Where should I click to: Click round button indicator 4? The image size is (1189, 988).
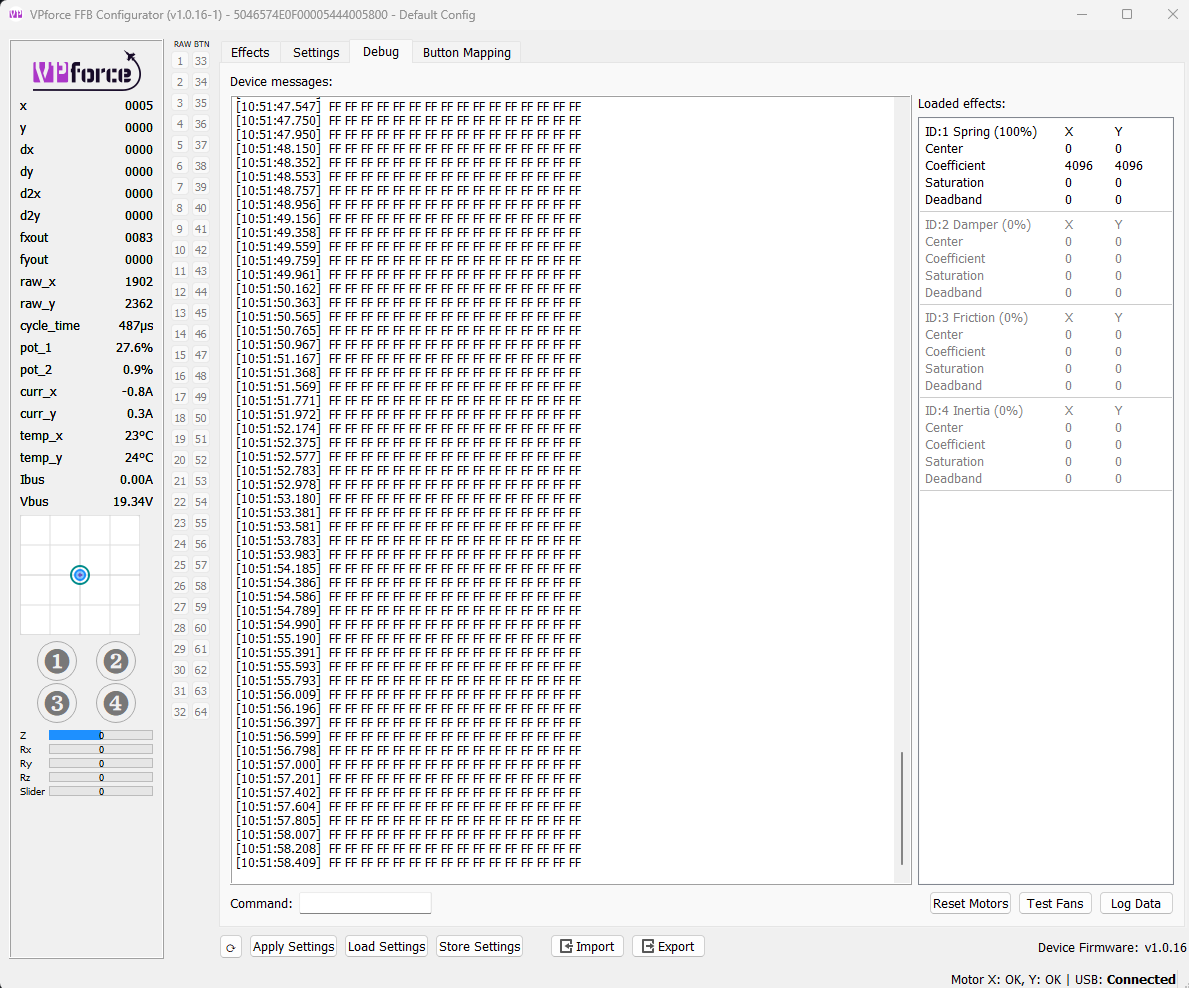click(115, 703)
